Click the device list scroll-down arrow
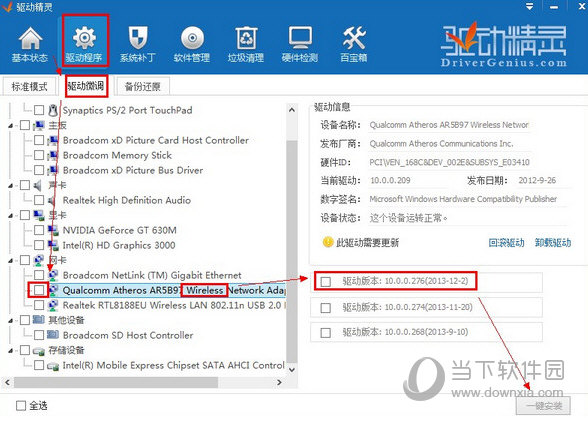 click(x=292, y=370)
